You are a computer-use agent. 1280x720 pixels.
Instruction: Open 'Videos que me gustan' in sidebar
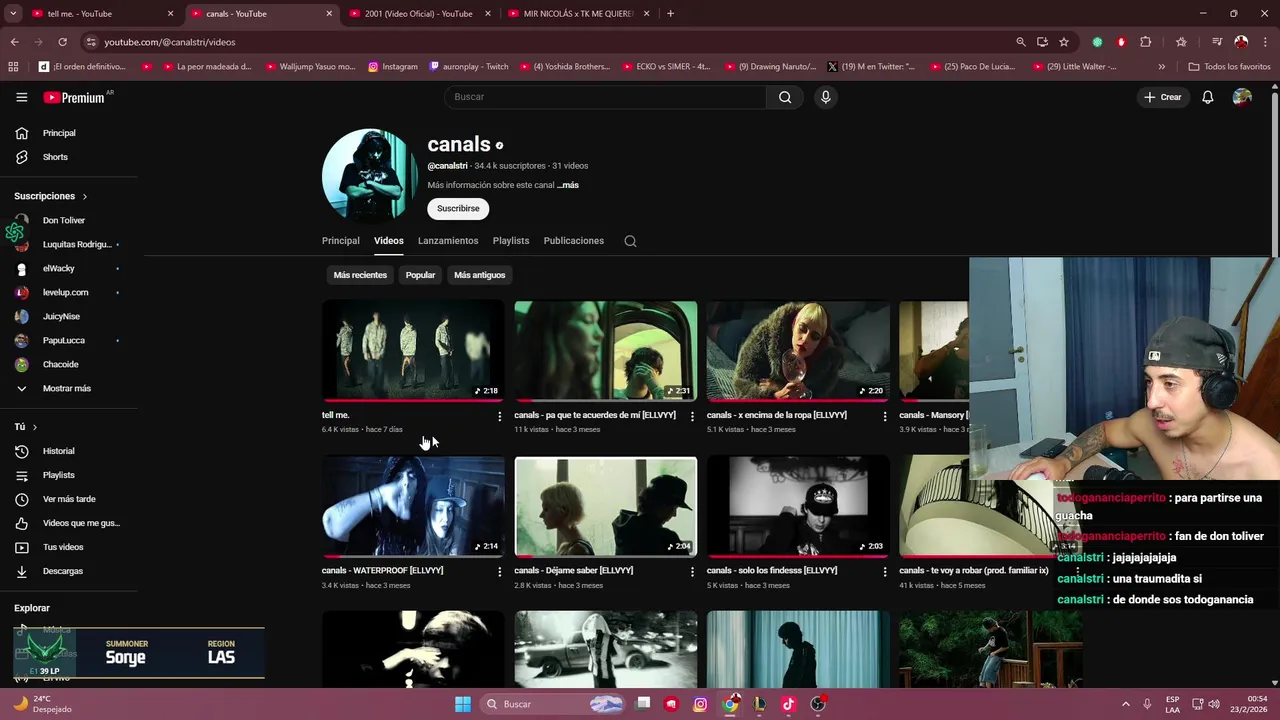coord(80,523)
